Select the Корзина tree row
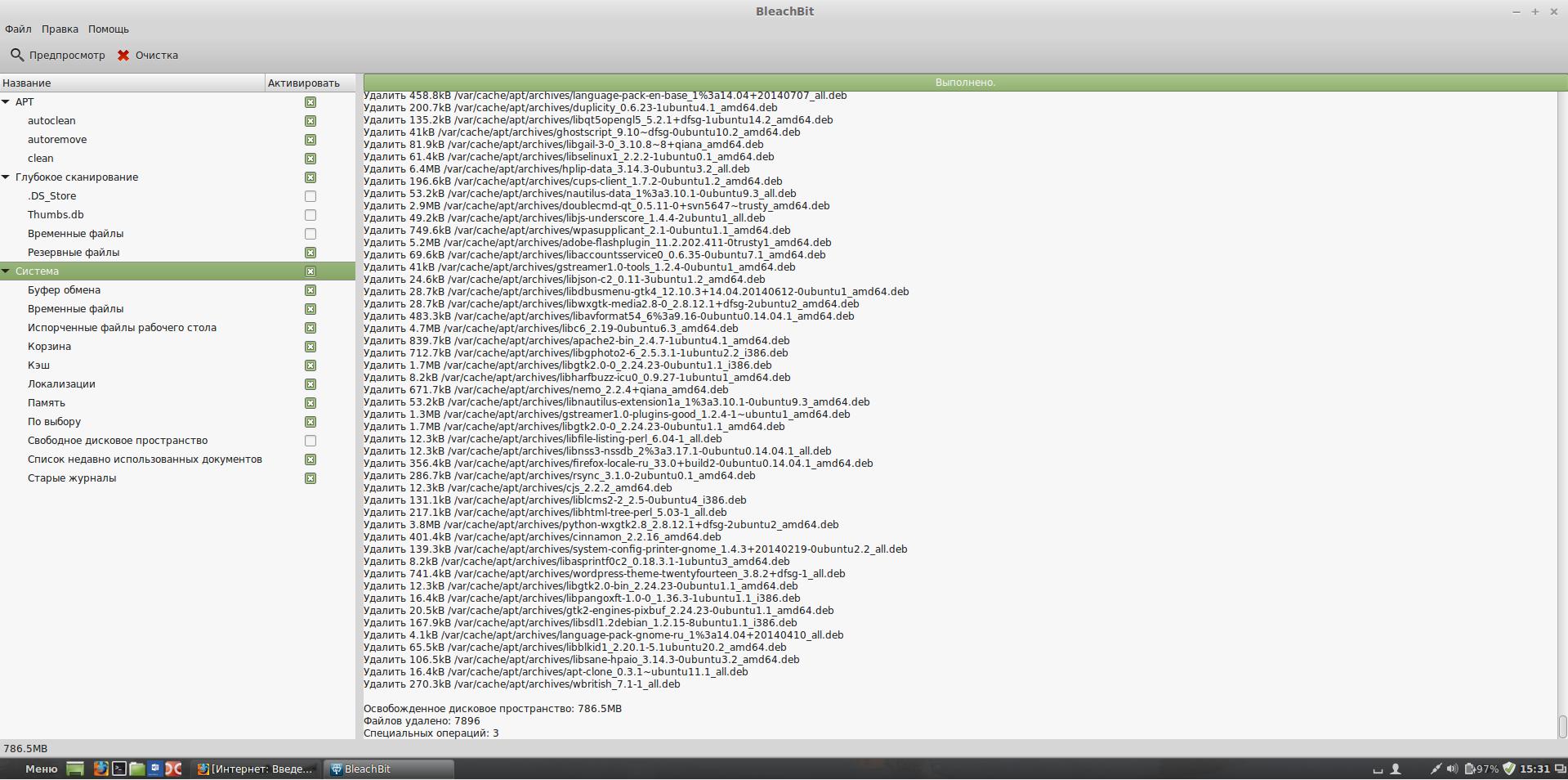This screenshot has height=780, width=1568. (x=177, y=347)
